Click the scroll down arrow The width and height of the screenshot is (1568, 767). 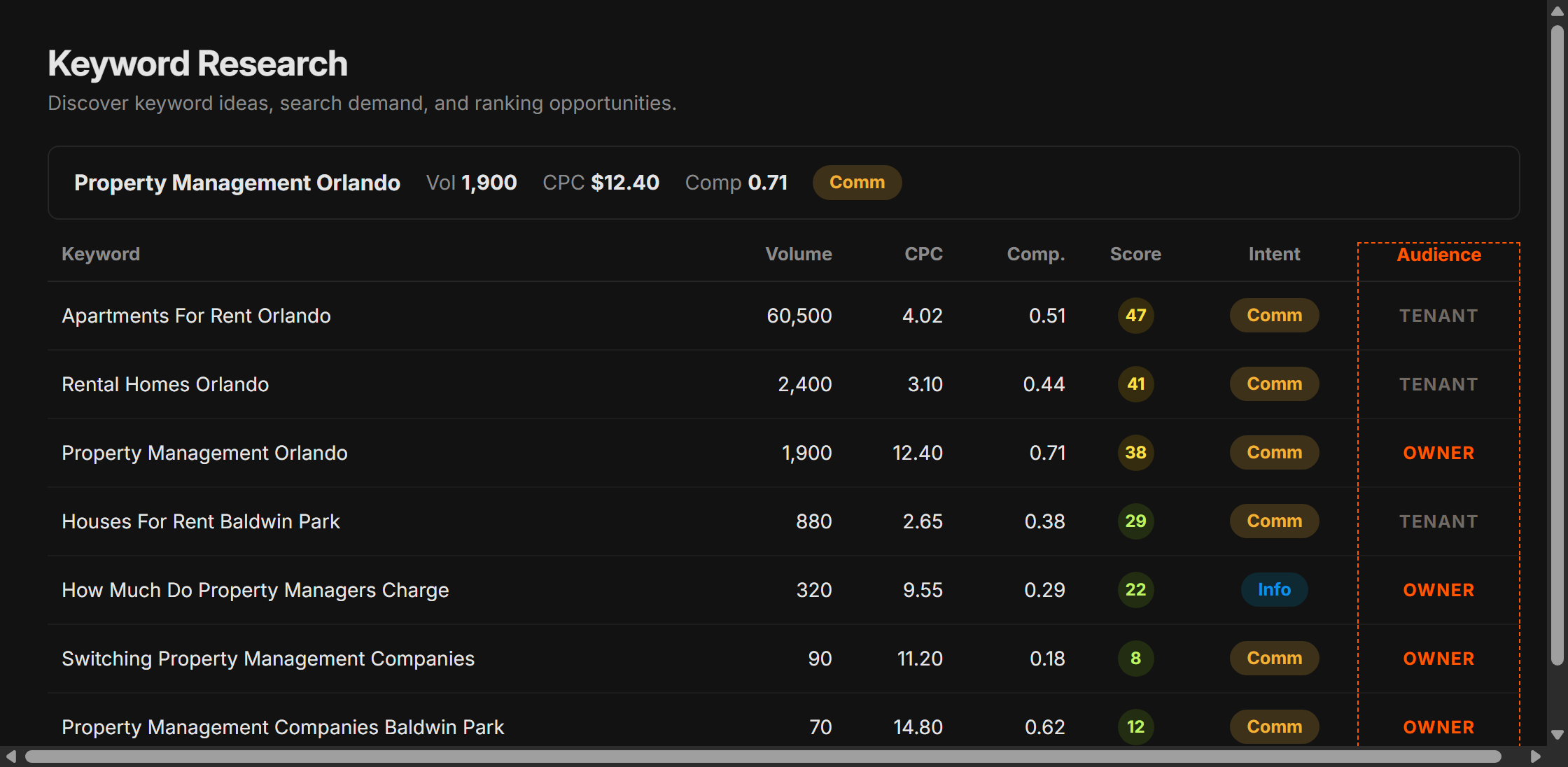click(x=1557, y=735)
